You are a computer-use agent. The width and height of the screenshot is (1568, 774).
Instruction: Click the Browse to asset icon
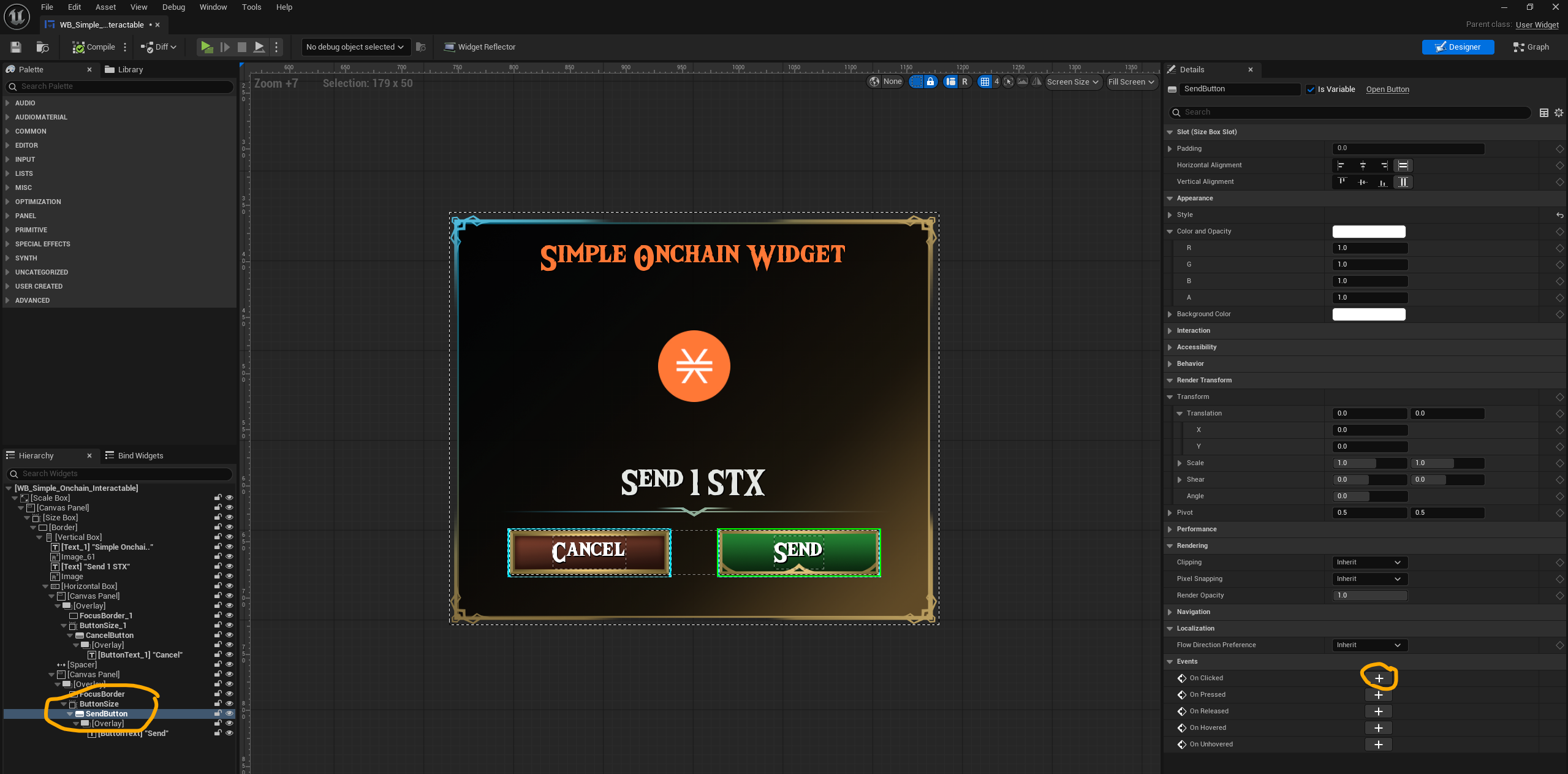click(x=42, y=47)
